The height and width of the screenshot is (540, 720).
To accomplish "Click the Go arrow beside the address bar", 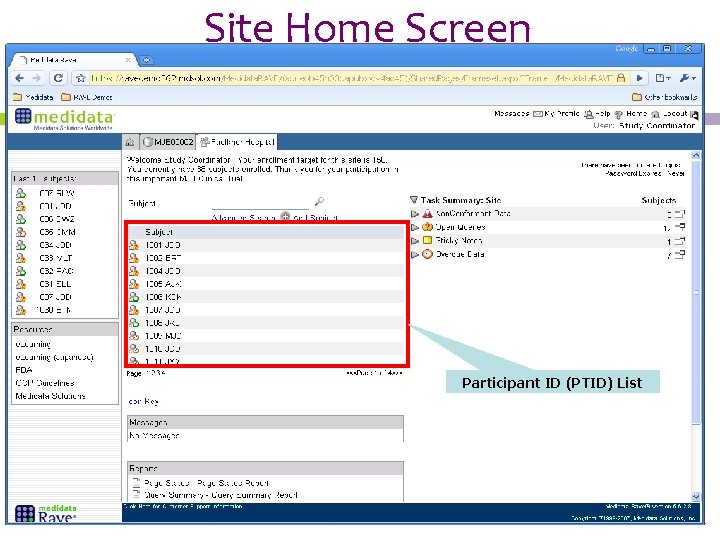I will coord(639,78).
